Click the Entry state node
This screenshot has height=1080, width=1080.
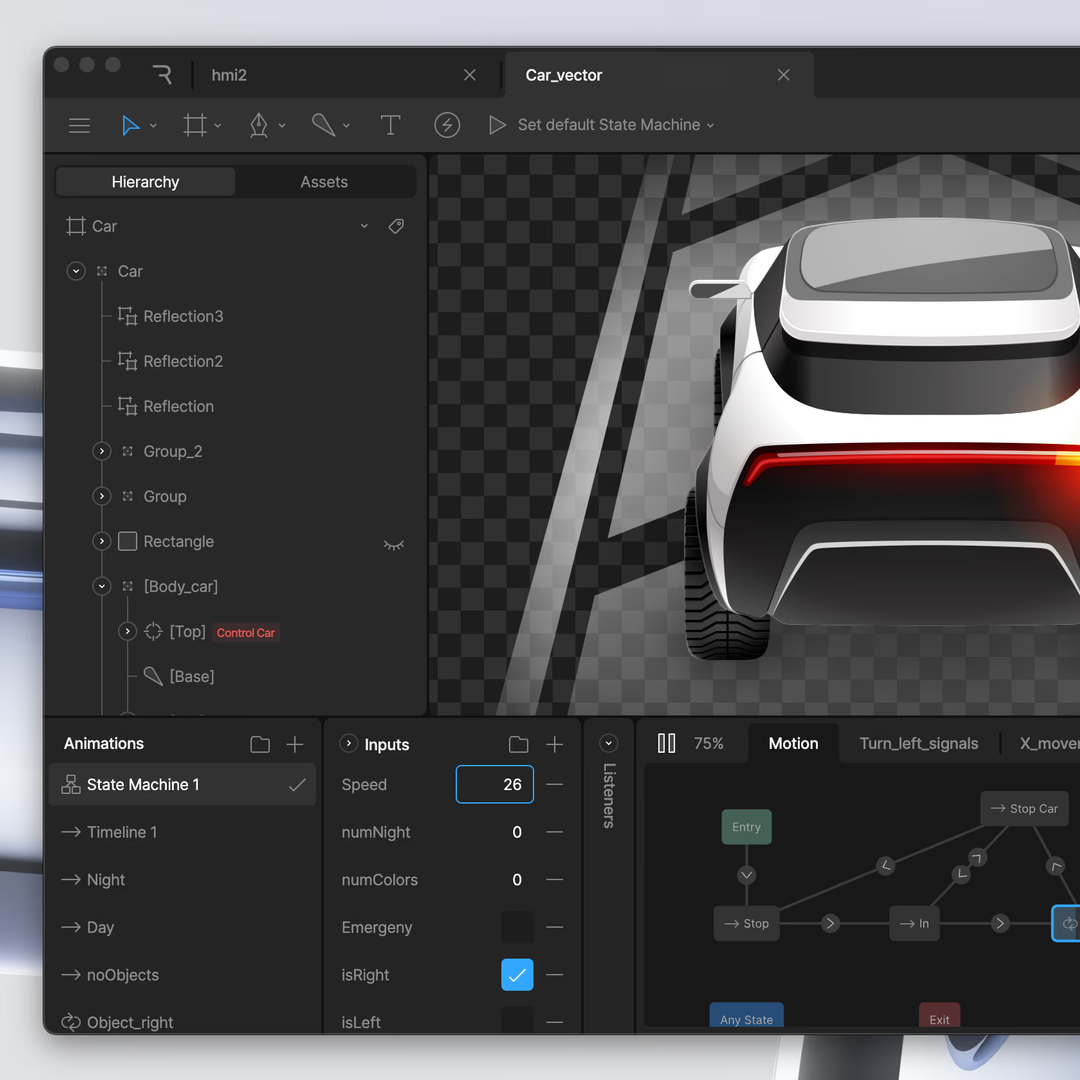point(746,827)
